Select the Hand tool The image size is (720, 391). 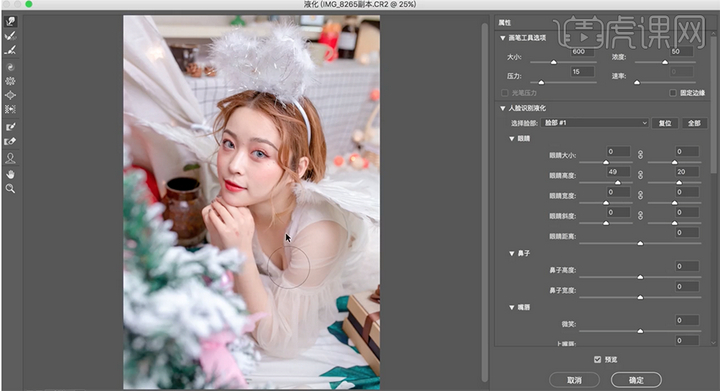(11, 174)
